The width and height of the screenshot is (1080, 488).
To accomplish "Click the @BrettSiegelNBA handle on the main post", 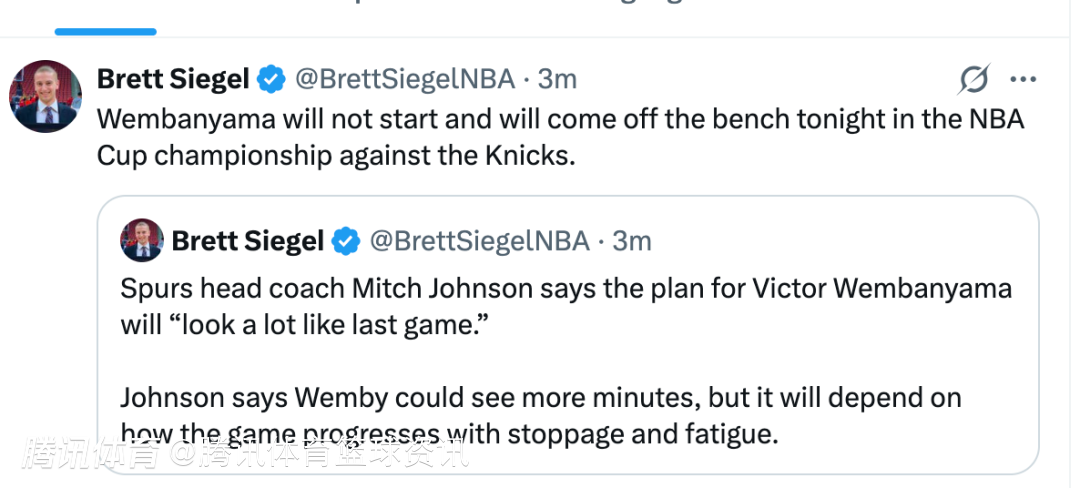I will 404,78.
